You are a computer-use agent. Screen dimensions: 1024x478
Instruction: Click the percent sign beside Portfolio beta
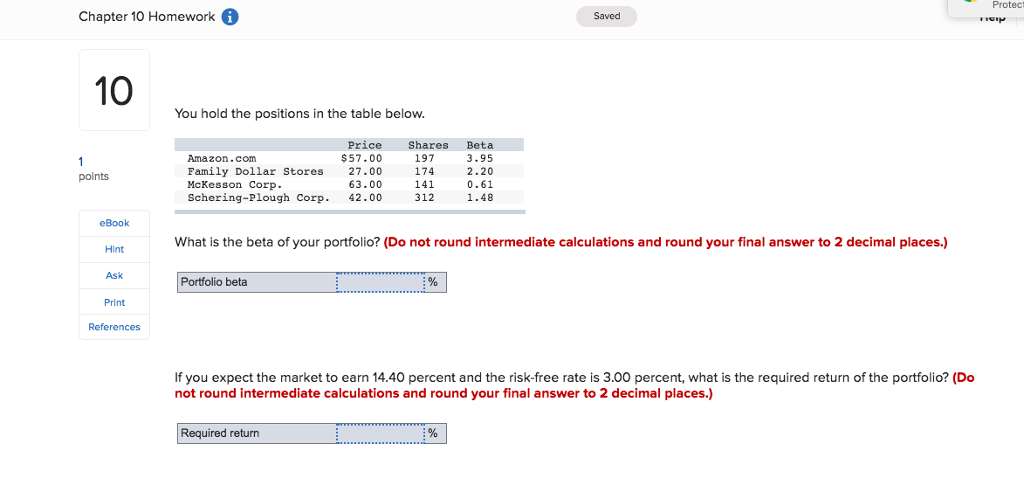click(434, 283)
